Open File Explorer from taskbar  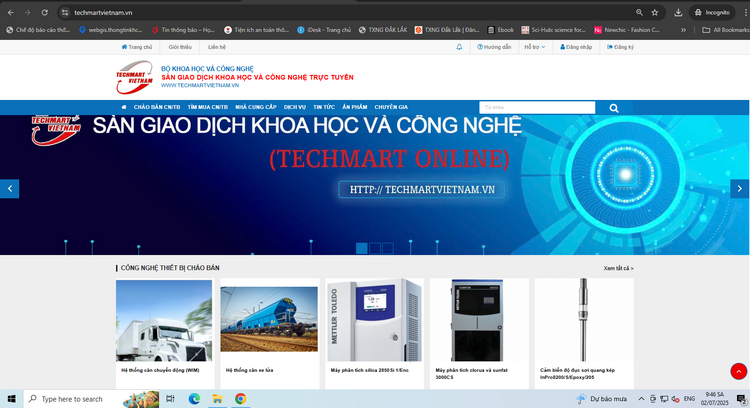(x=217, y=398)
